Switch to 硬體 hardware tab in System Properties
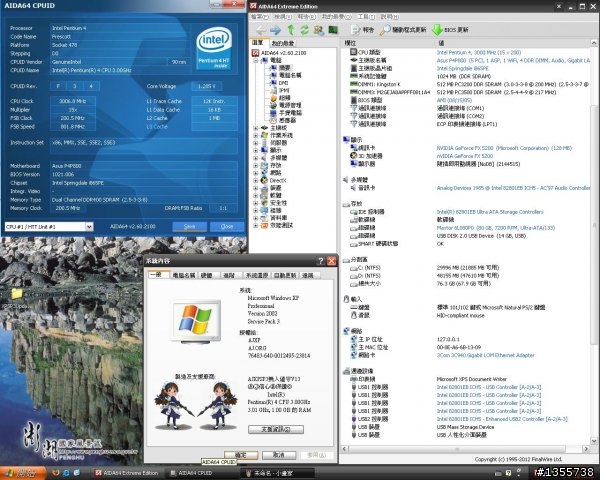The height and width of the screenshot is (480, 600). click(207, 275)
